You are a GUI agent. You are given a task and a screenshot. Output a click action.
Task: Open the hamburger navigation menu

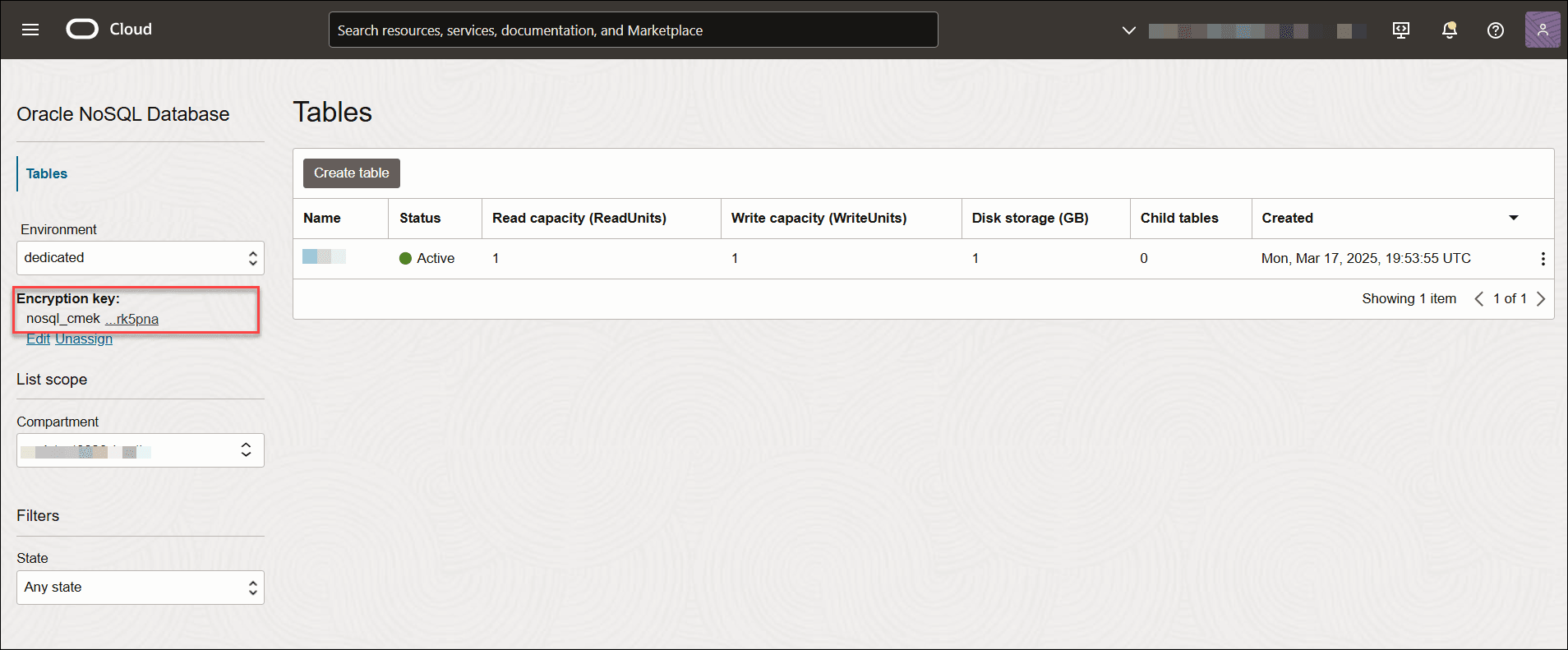pos(30,30)
